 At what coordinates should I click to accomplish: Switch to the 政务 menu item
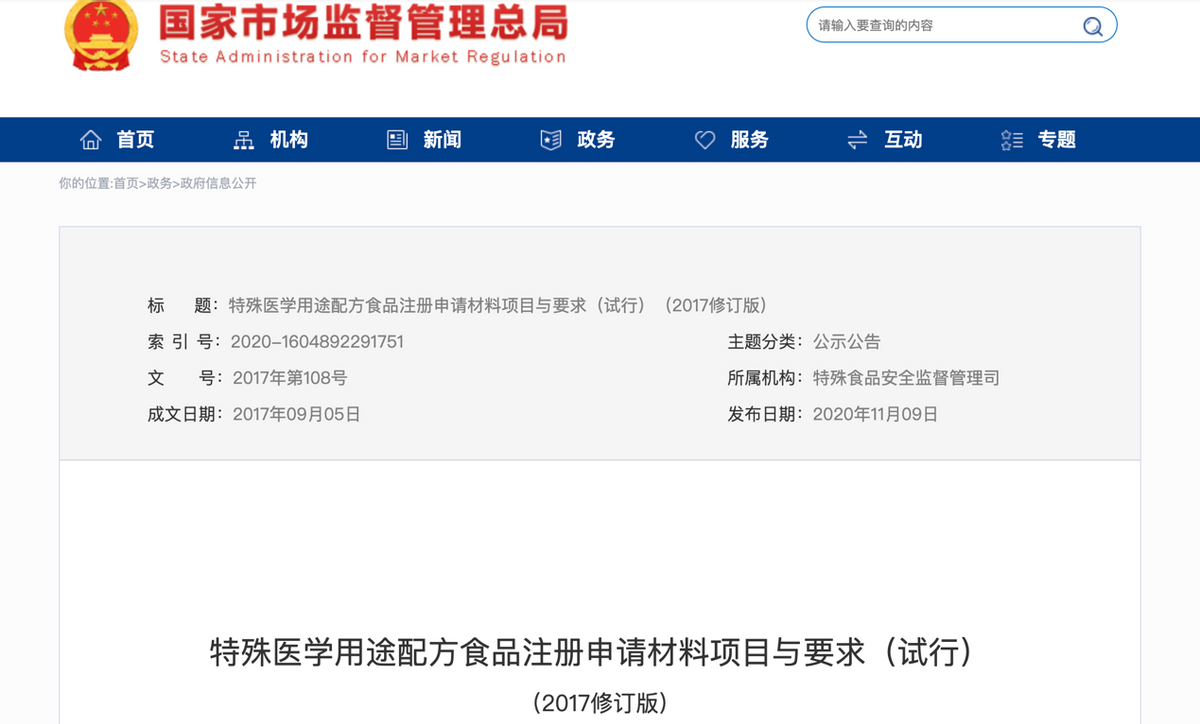pyautogui.click(x=594, y=140)
